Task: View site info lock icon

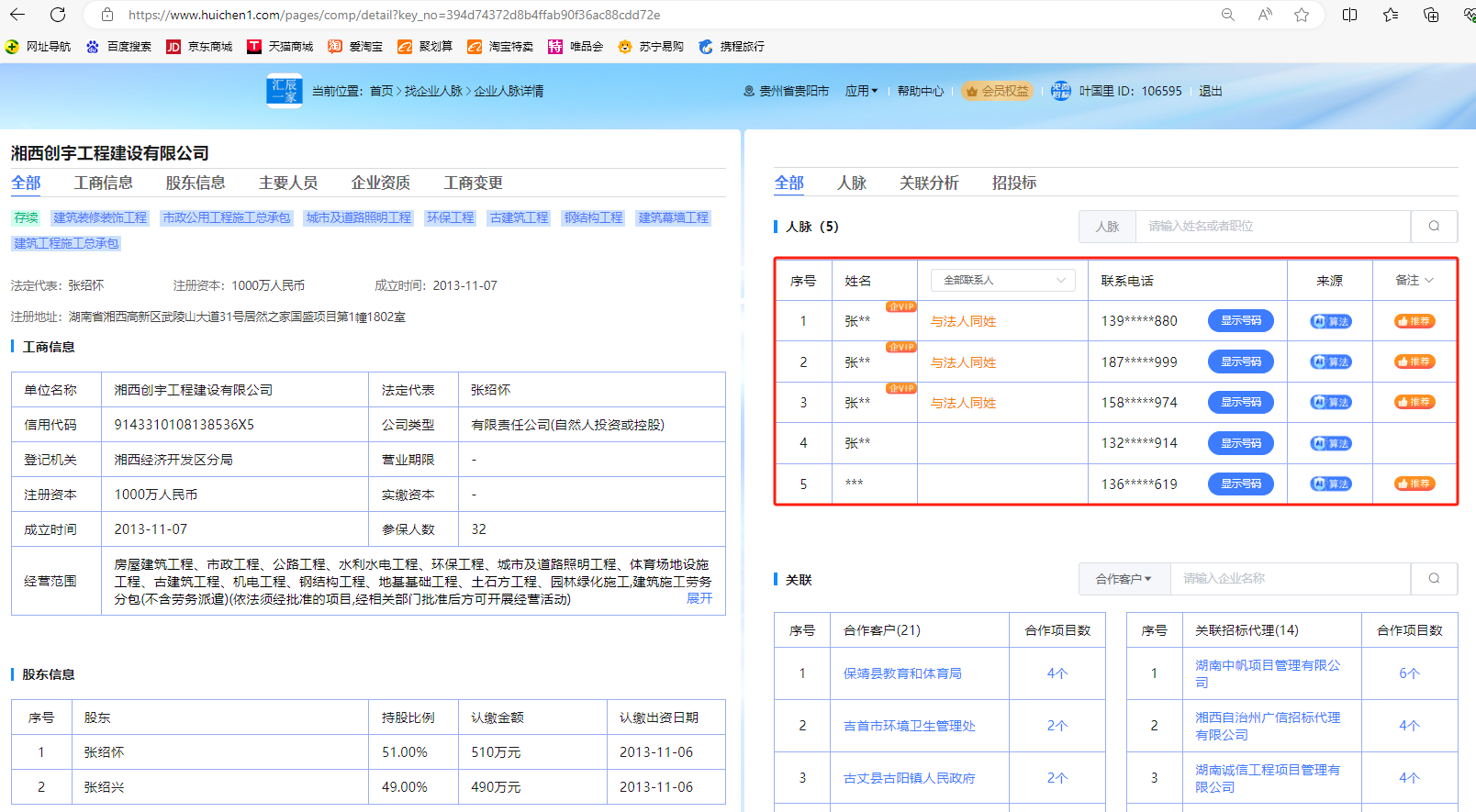Action: click(107, 15)
